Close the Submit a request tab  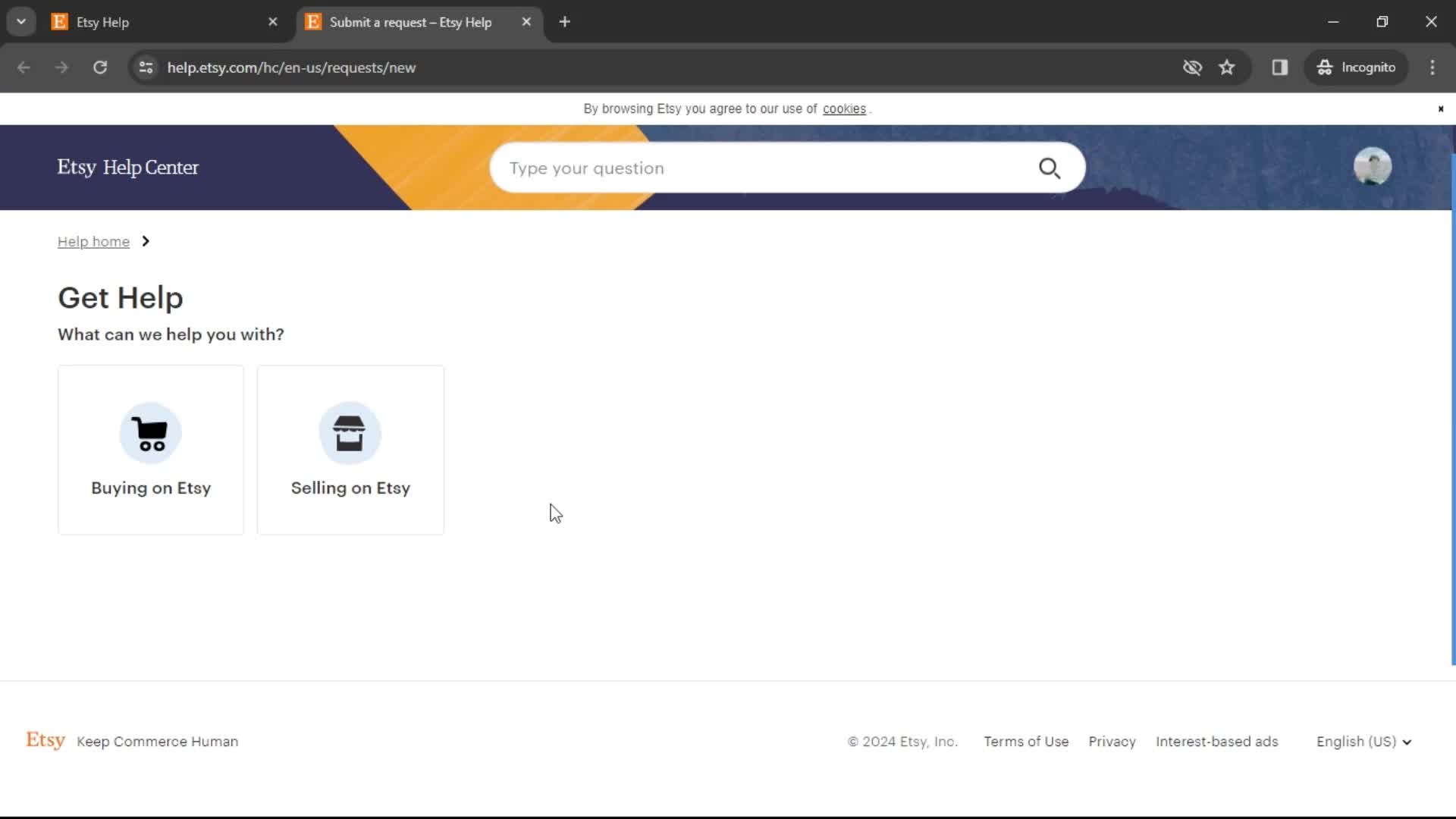(x=526, y=22)
